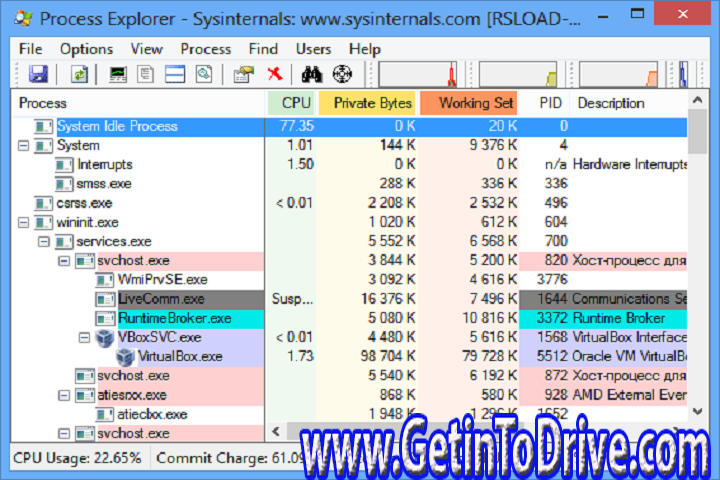
Task: Open System Information graph icon
Action: point(118,74)
